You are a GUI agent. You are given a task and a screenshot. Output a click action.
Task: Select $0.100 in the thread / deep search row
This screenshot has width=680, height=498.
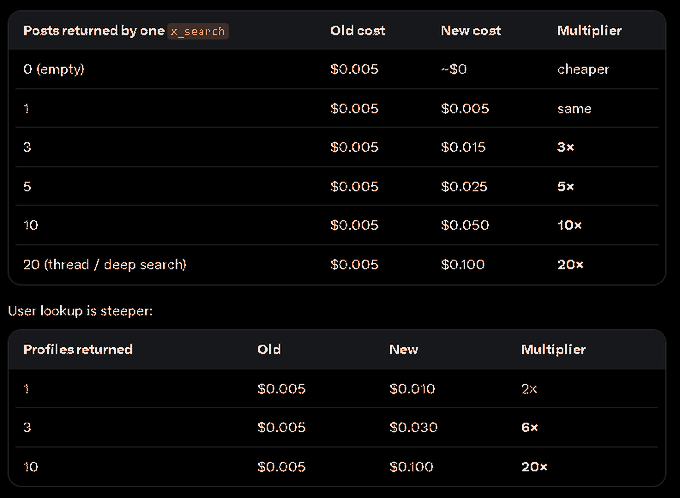(x=463, y=265)
